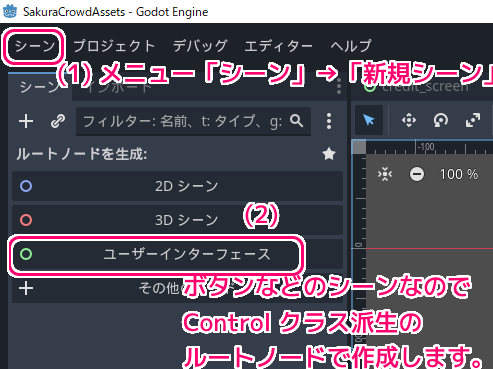Zoom out with the minus button
493x369 pixels.
417,174
